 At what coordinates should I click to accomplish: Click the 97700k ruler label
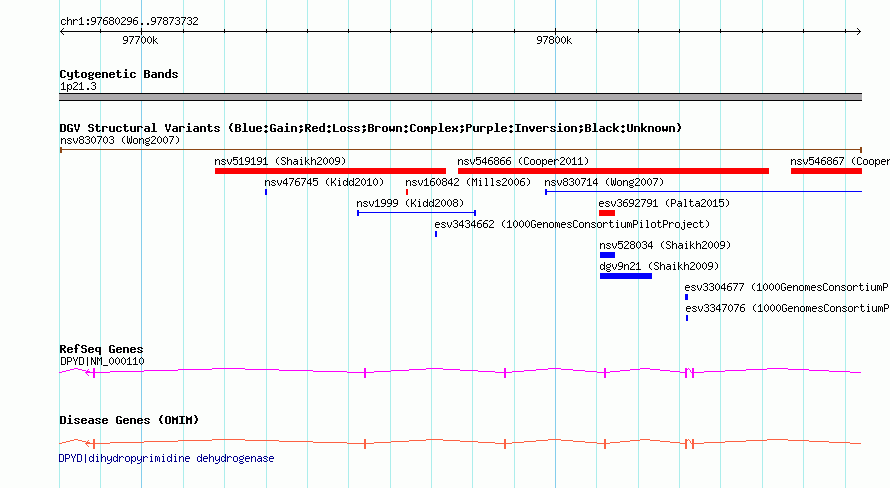pyautogui.click(x=140, y=40)
